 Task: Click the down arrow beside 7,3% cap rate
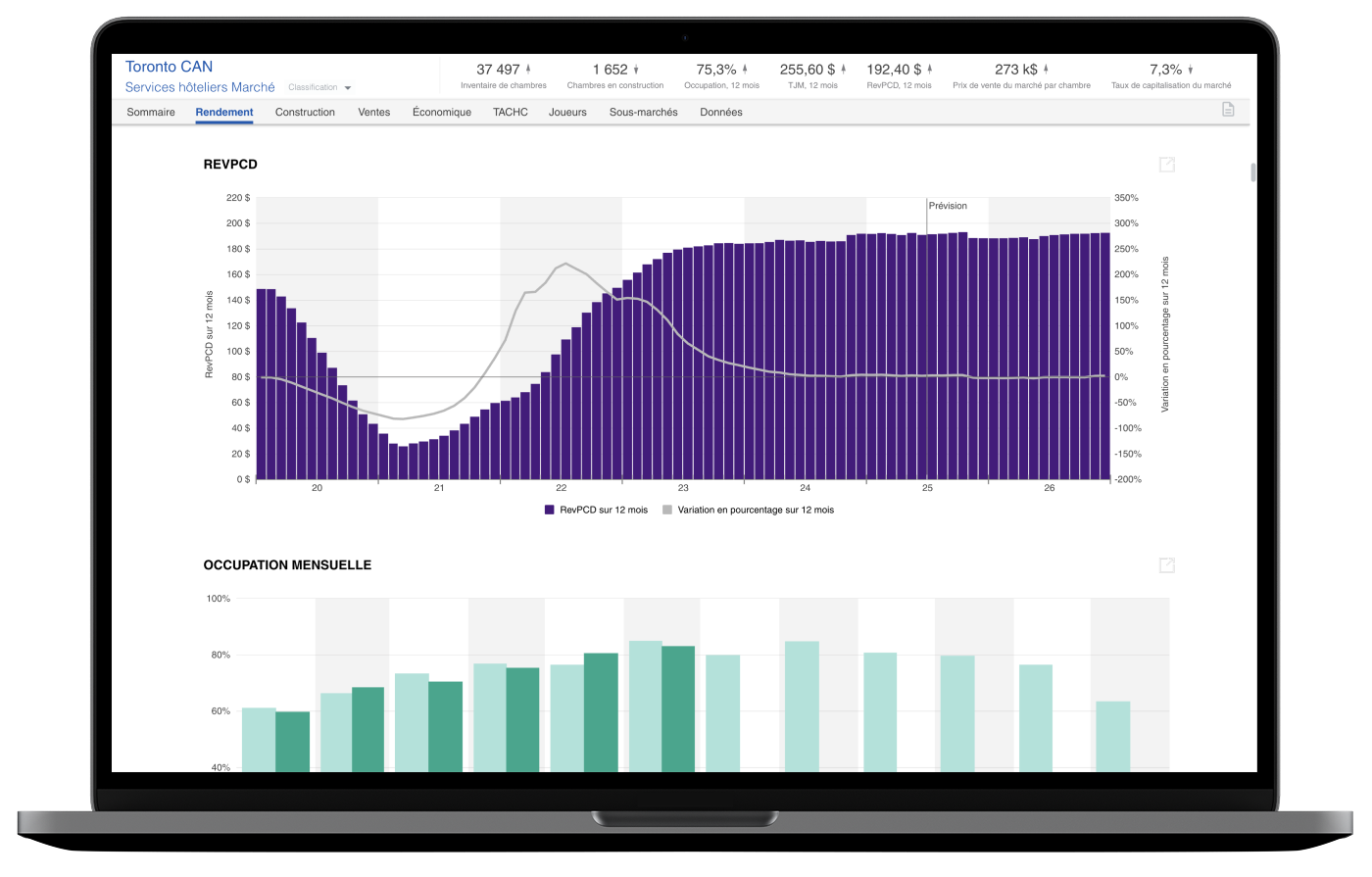[1191, 70]
